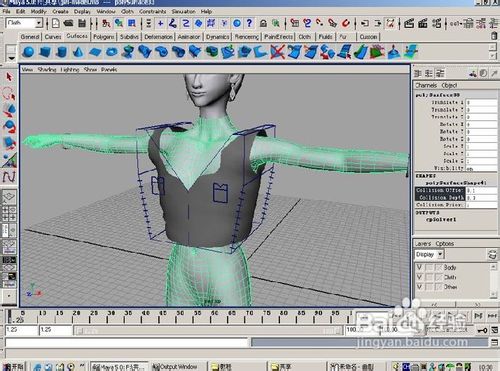This screenshot has width=500, height=371.
Task: Click the go to end playback button
Action: (492, 315)
